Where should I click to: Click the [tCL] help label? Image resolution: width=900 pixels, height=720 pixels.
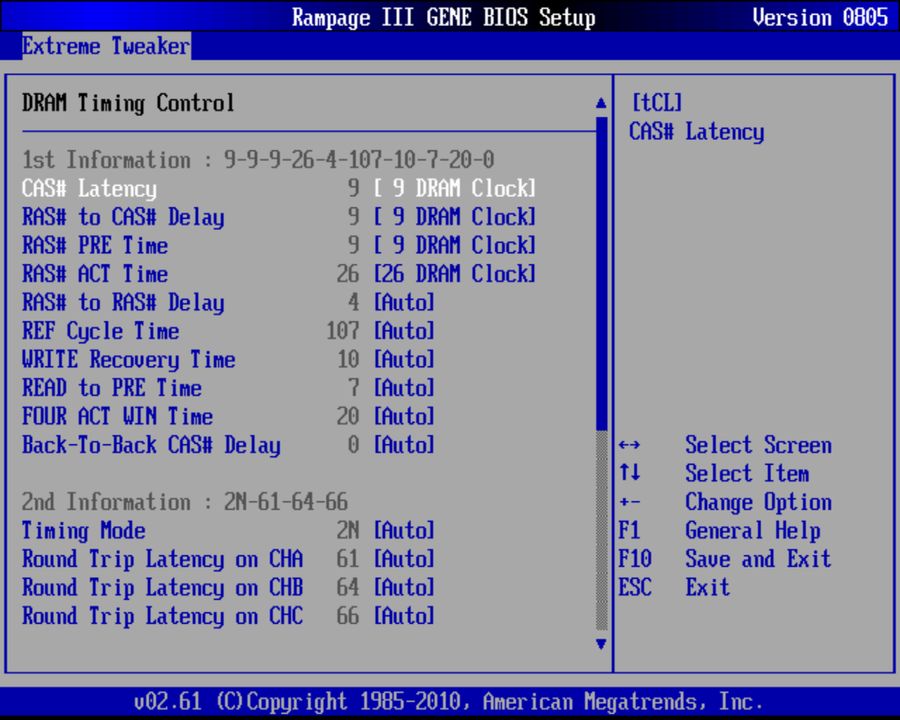[657, 103]
